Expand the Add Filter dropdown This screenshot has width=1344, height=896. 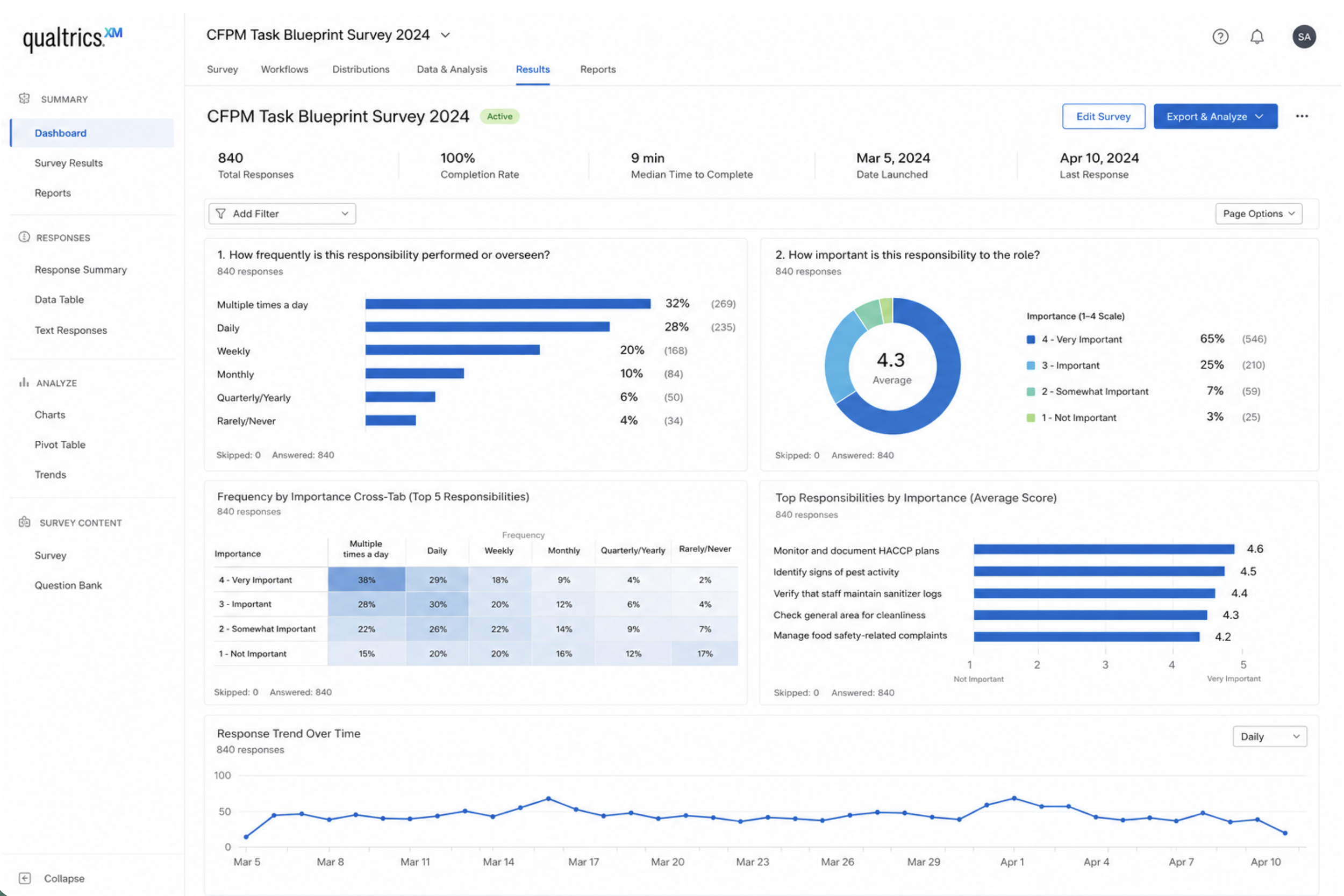(282, 213)
